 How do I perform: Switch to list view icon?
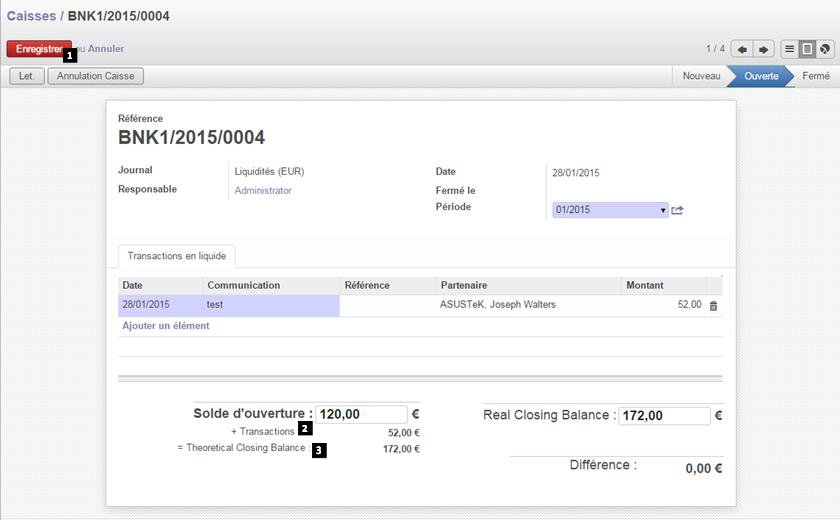pos(790,49)
